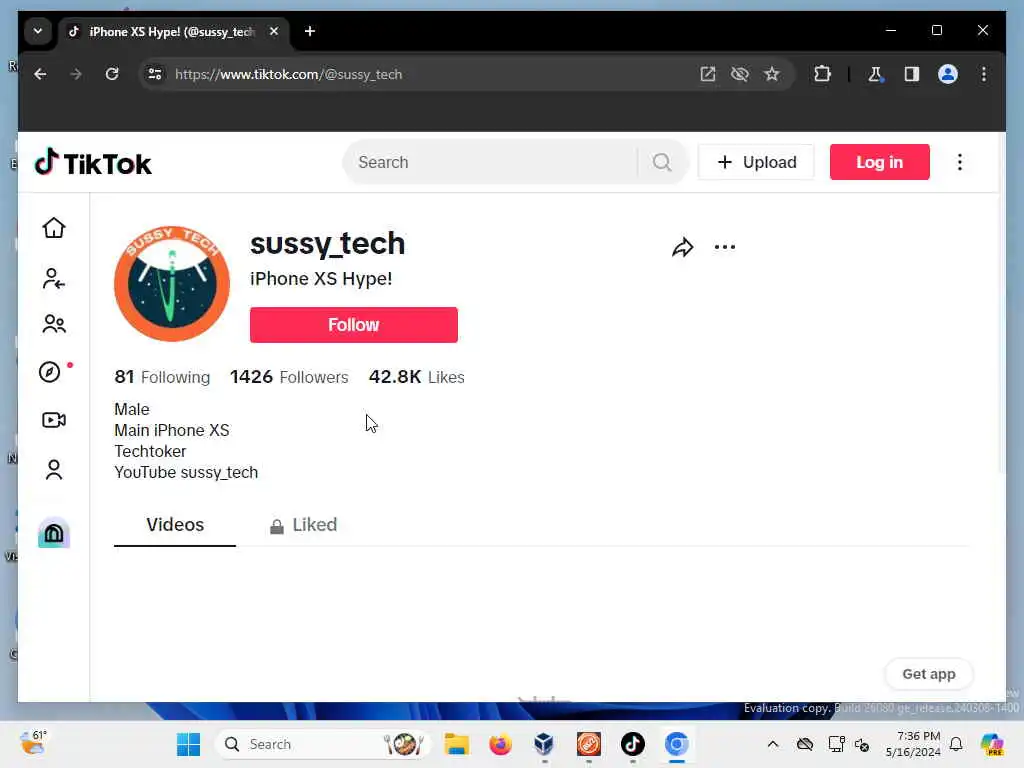Open the Friends sidebar icon

point(54,324)
